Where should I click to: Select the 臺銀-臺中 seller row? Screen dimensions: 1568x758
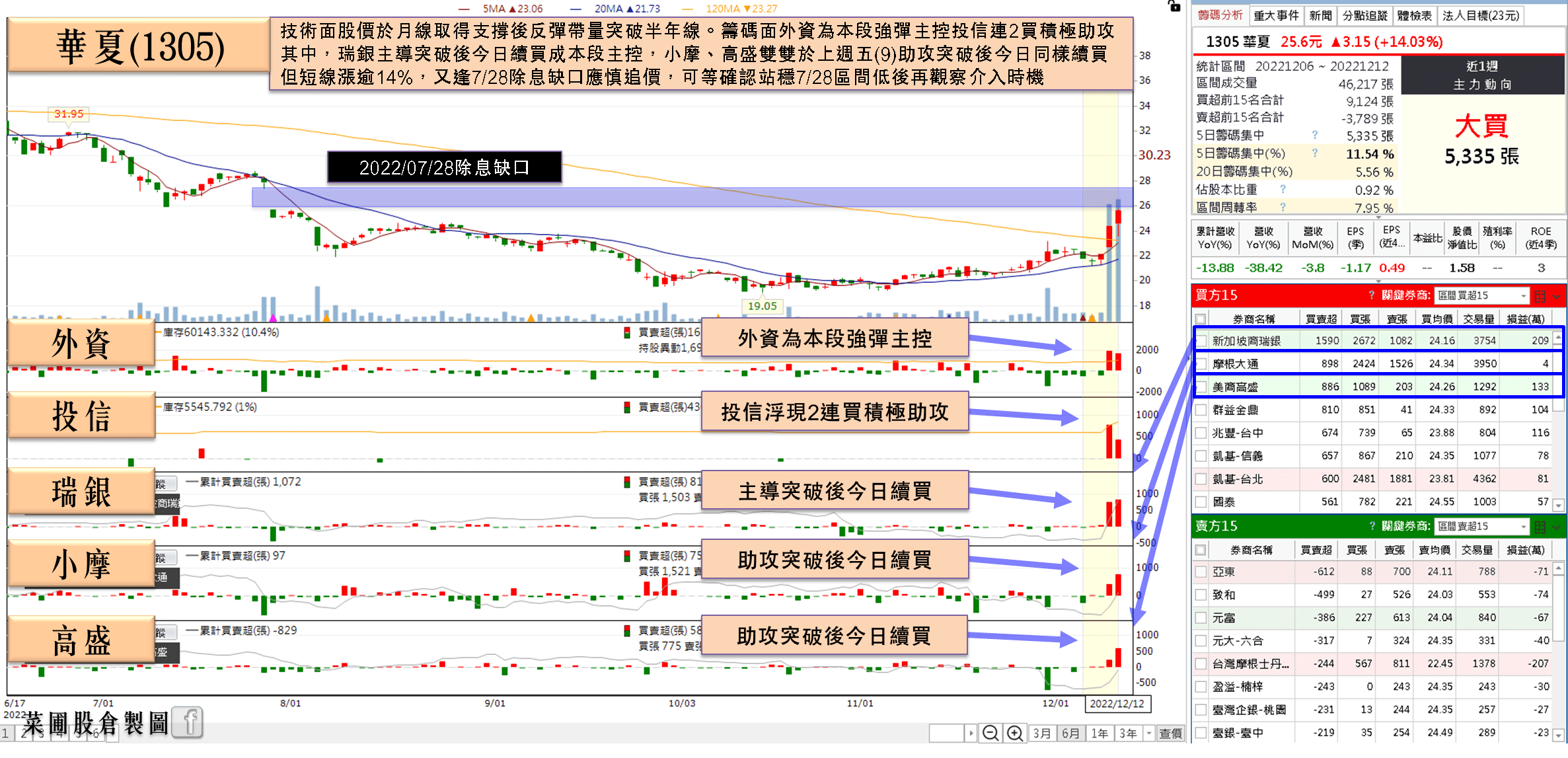(x=1373, y=732)
